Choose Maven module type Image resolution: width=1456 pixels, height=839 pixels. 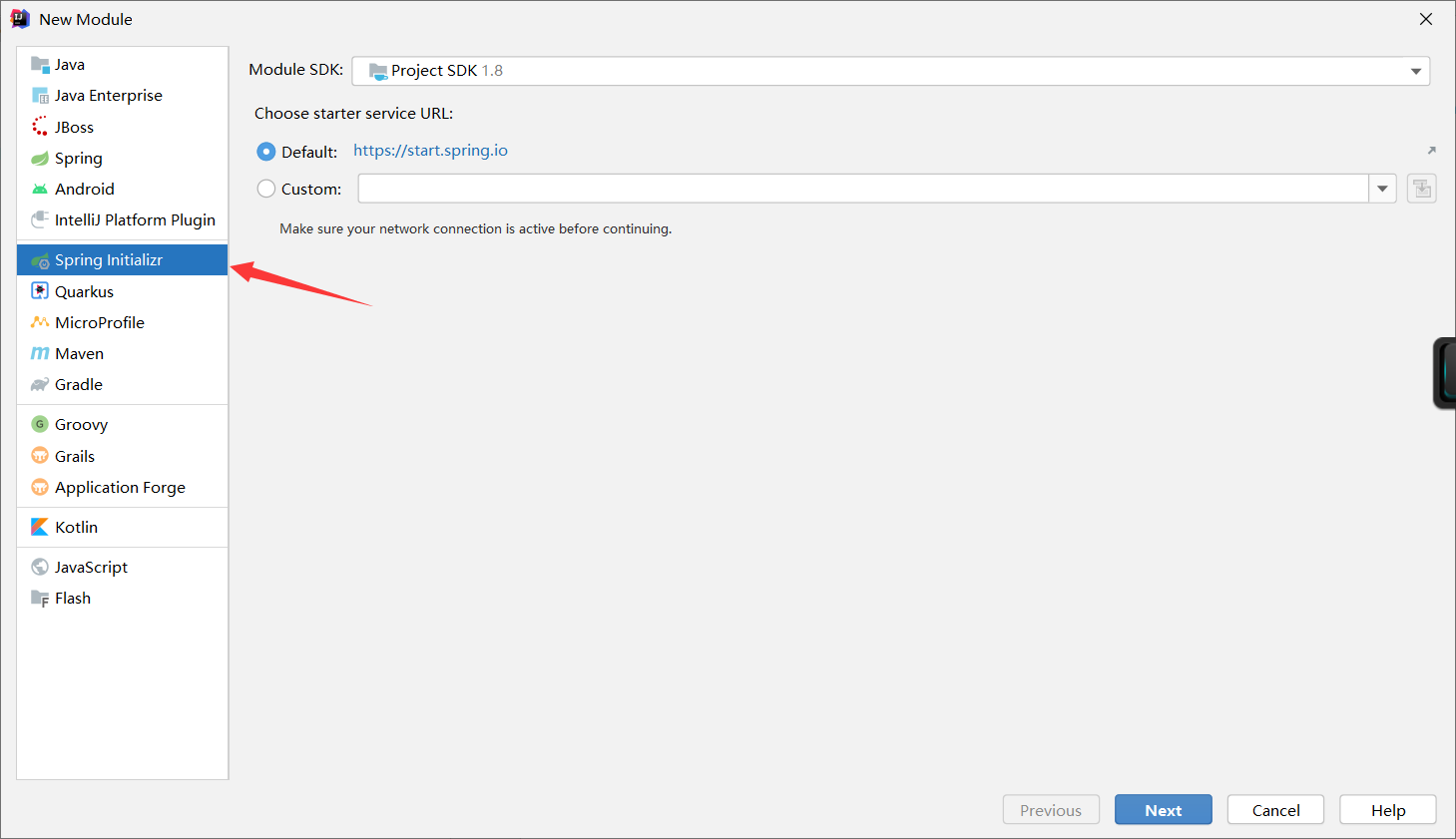pos(123,353)
